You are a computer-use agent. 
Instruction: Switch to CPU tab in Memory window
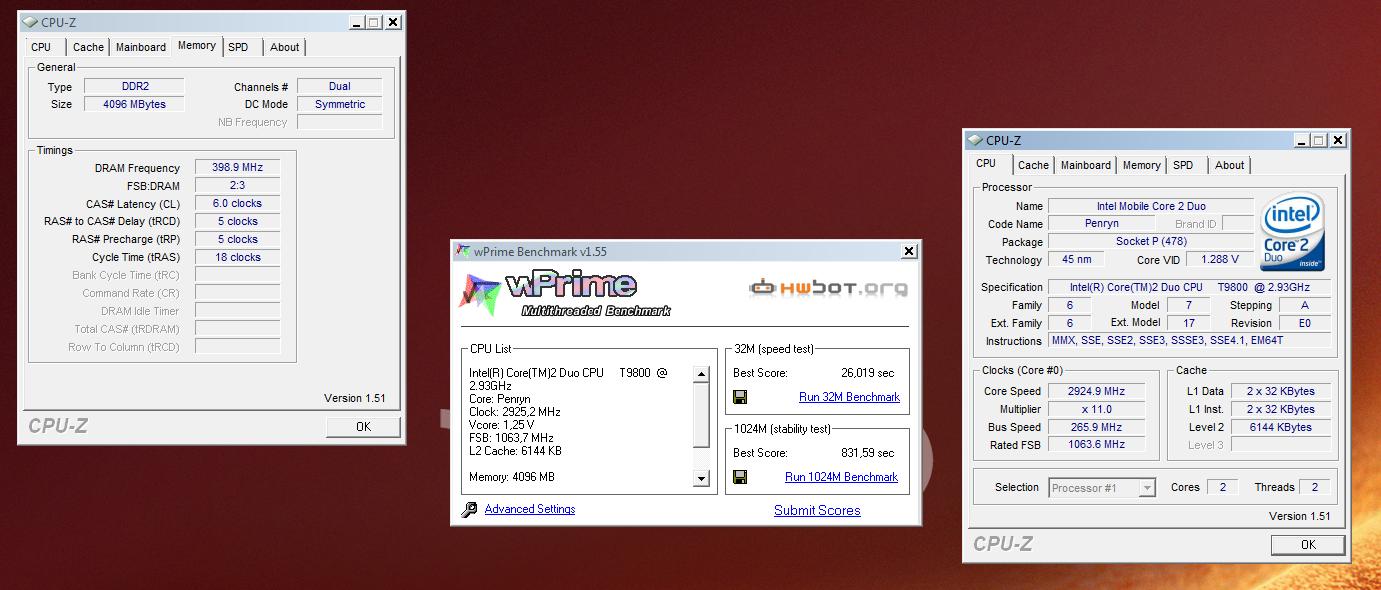click(x=41, y=47)
